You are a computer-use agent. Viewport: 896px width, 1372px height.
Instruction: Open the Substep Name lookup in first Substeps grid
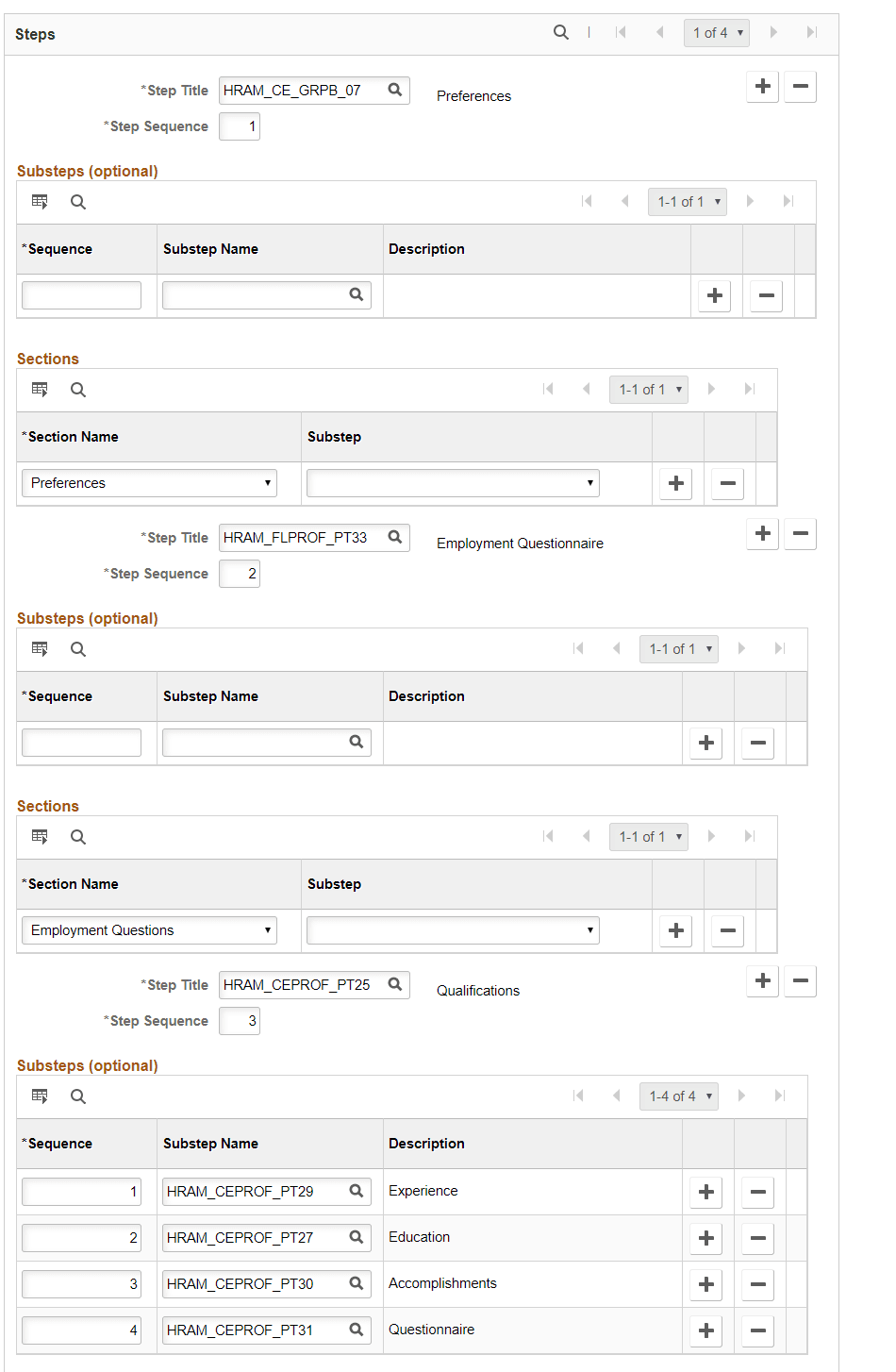pyautogui.click(x=357, y=294)
